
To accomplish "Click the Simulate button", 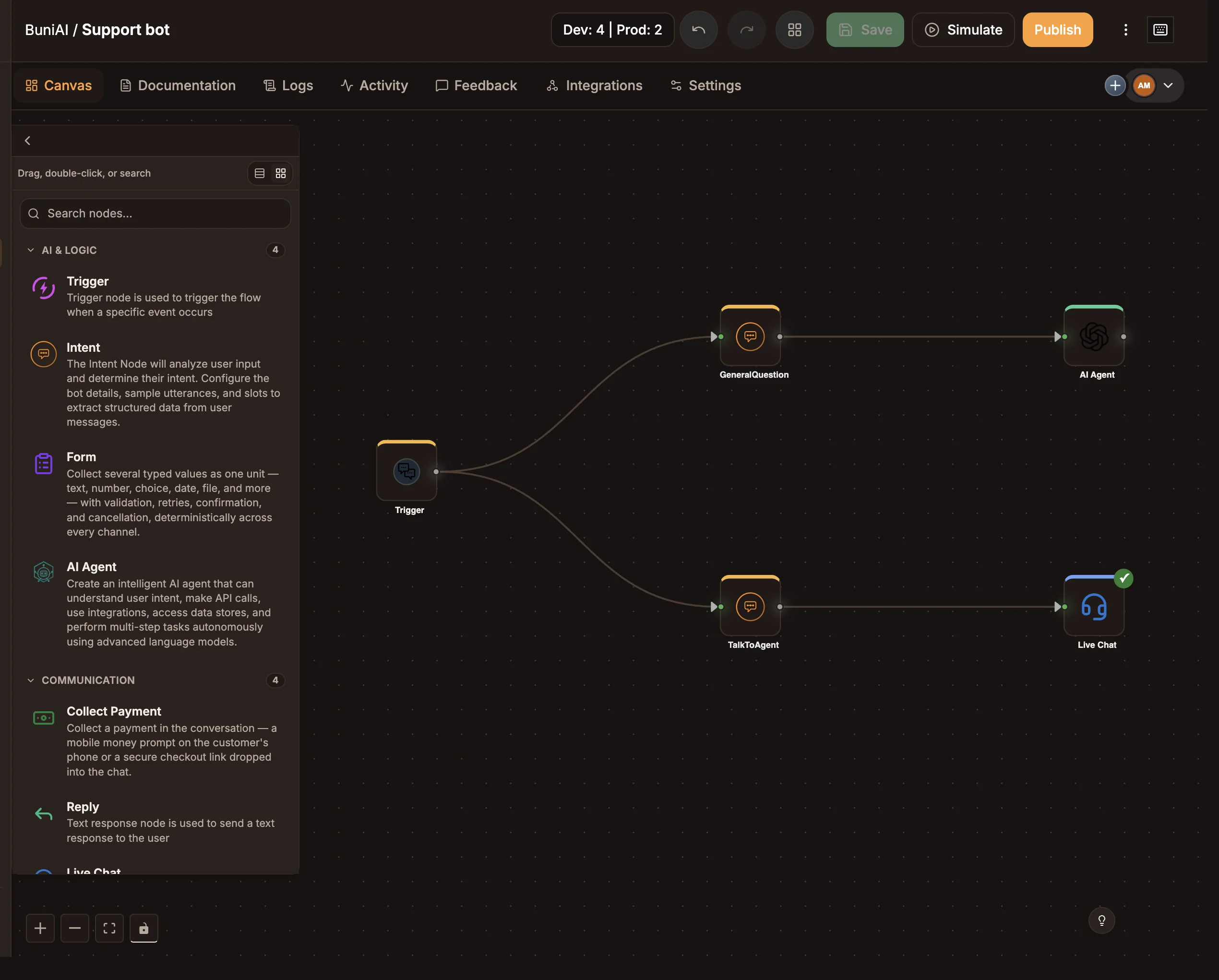I will coord(963,30).
